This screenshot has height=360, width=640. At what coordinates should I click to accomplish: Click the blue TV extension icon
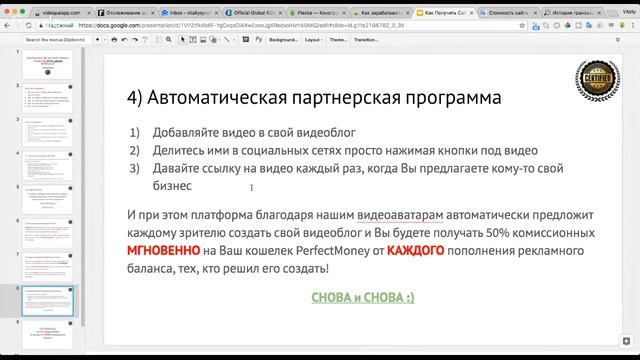(x=536, y=26)
